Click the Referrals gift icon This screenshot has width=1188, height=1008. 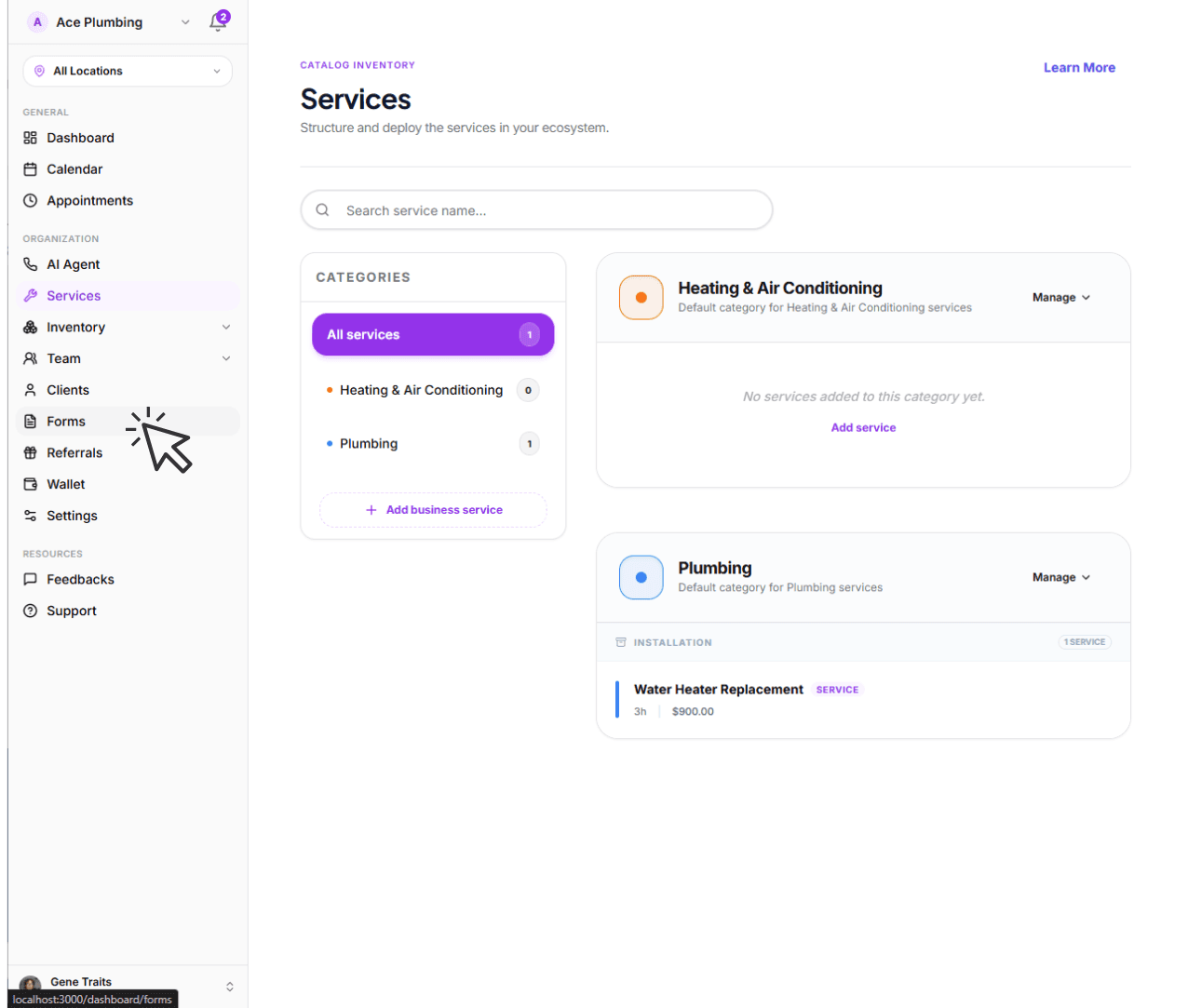[30, 453]
